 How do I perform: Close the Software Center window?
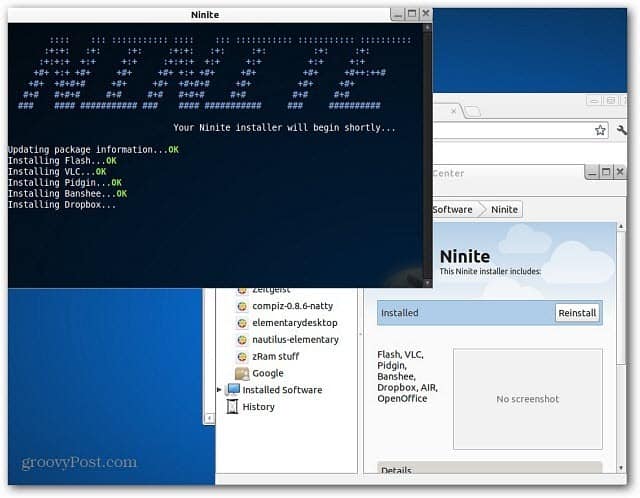click(620, 172)
